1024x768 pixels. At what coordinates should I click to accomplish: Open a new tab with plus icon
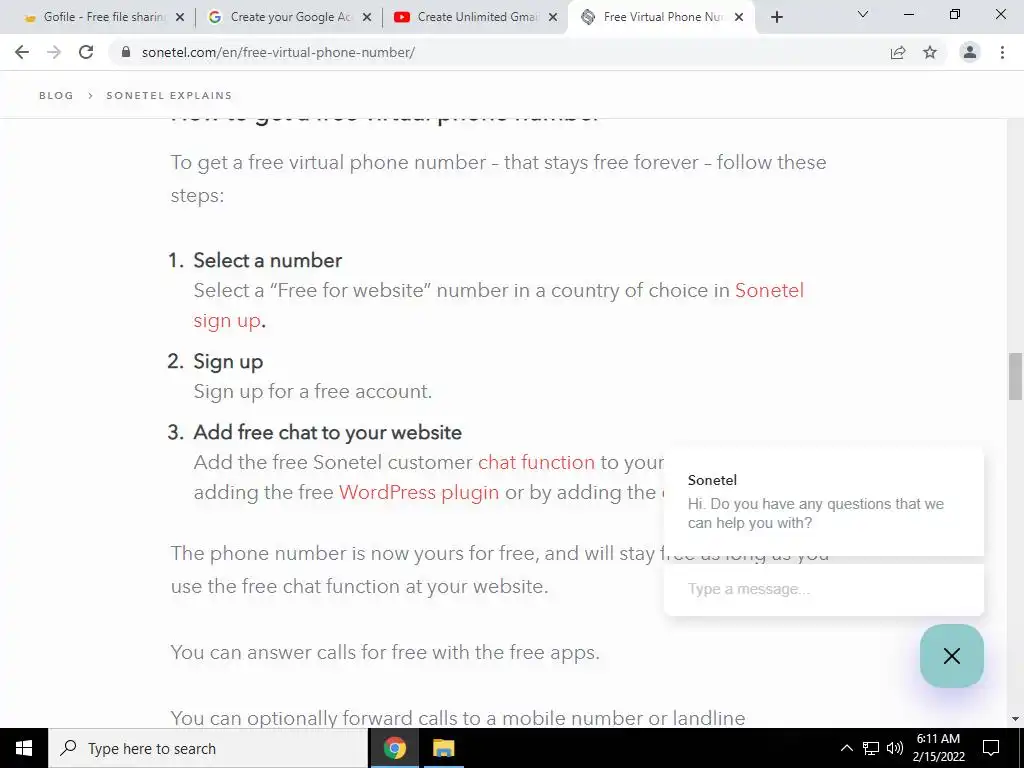(x=776, y=18)
